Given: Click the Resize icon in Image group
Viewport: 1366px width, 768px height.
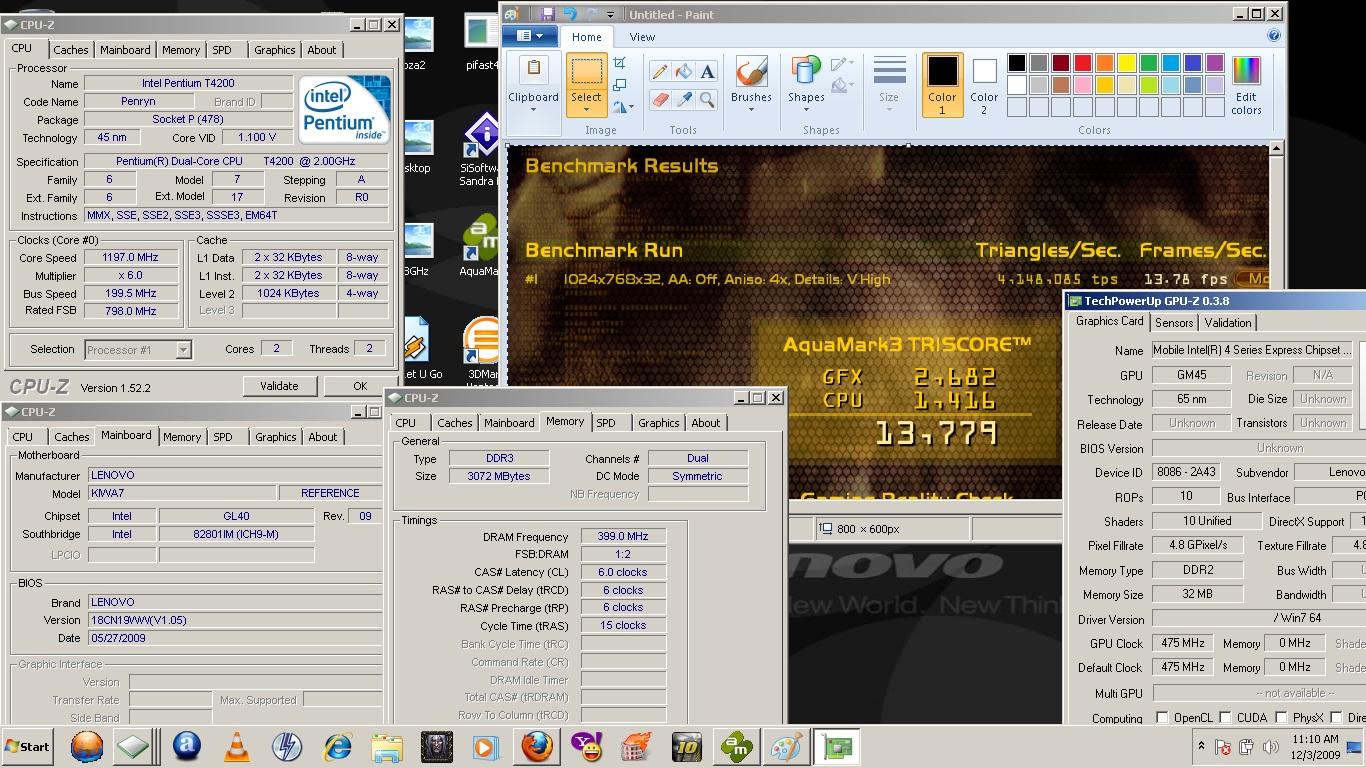Looking at the screenshot, I should pos(620,85).
